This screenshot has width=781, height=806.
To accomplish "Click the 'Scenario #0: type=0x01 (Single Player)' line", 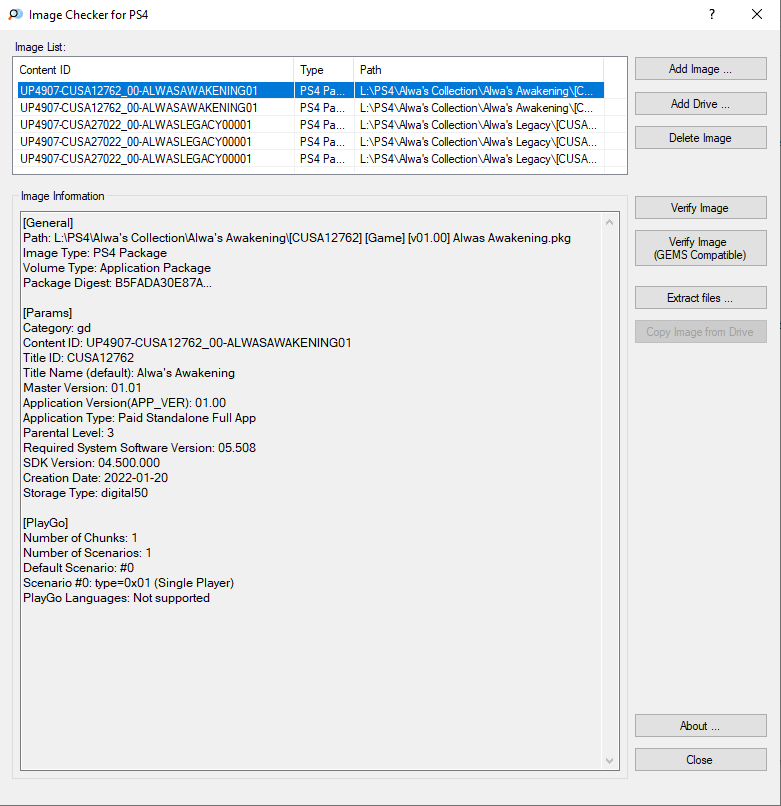I will (129, 583).
